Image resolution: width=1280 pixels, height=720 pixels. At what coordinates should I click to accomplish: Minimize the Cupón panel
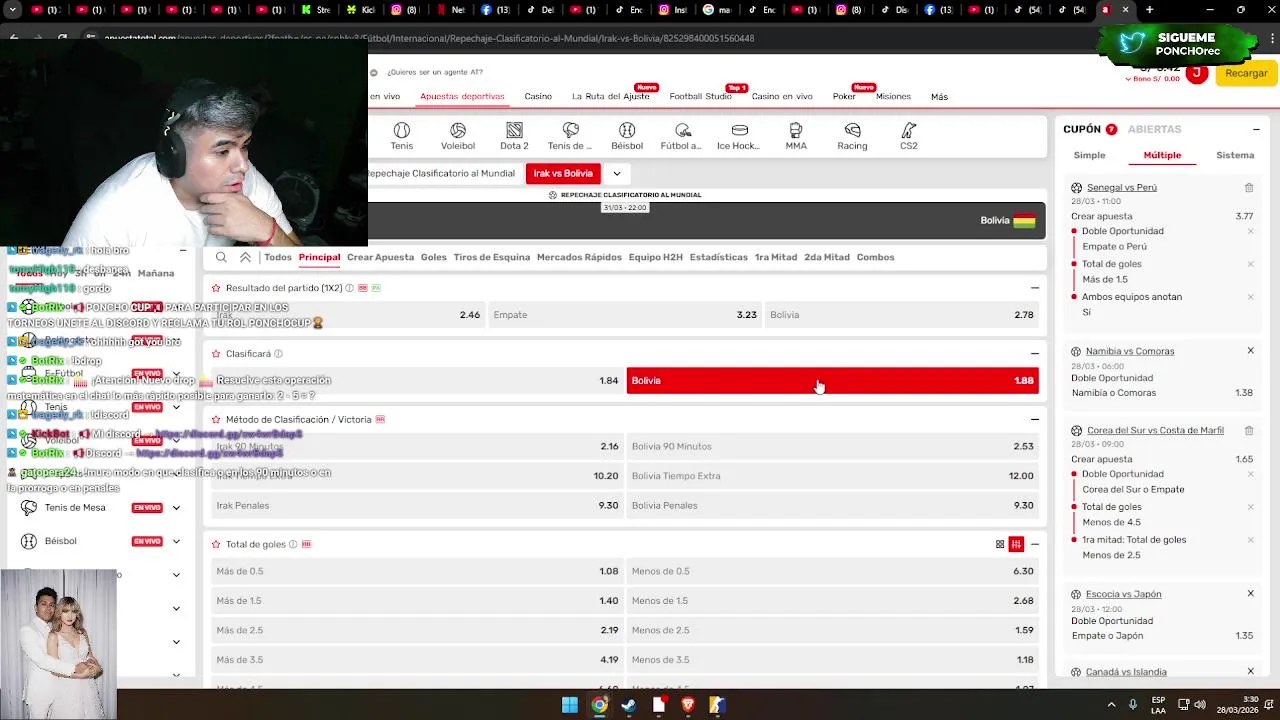pos(1256,129)
